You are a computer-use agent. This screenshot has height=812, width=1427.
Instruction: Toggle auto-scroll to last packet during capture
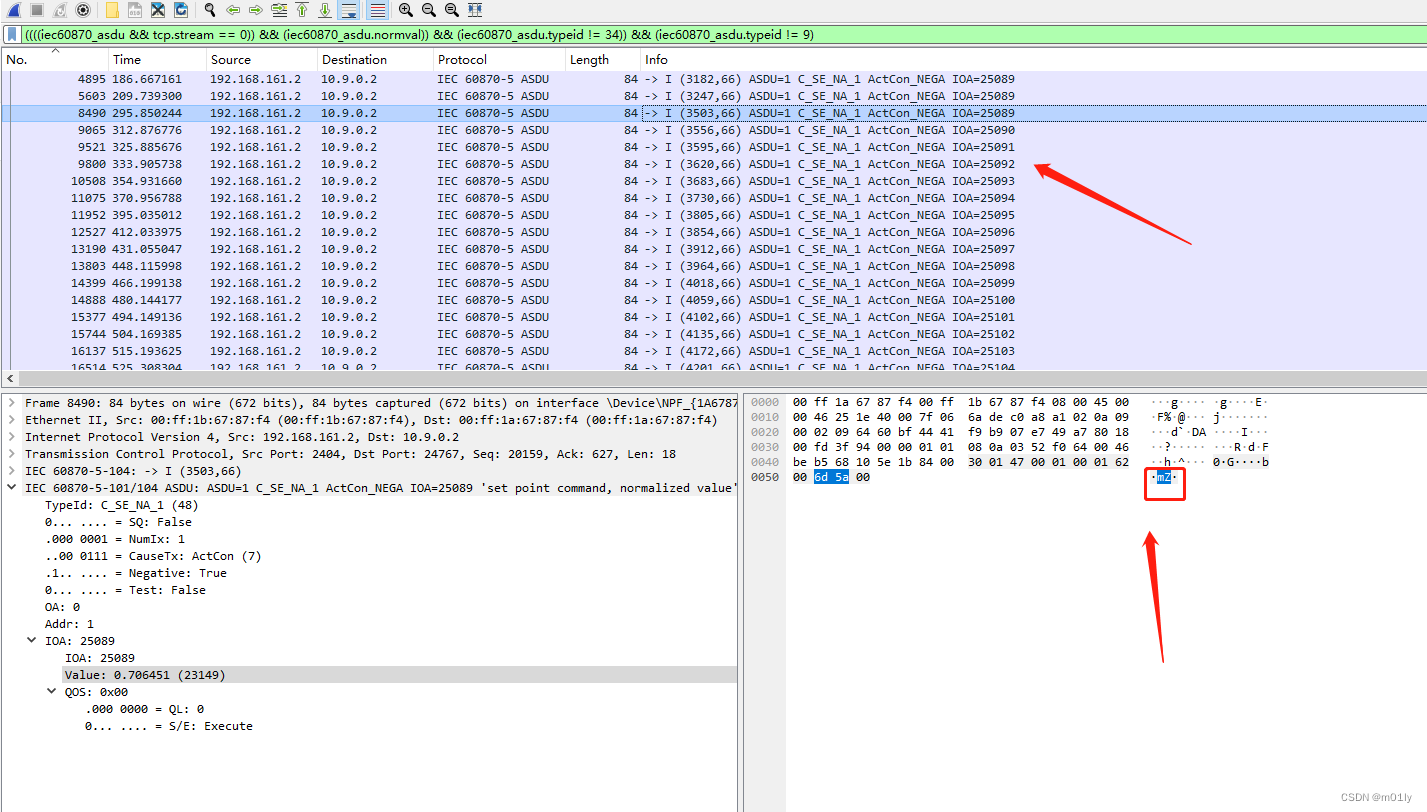(x=349, y=10)
